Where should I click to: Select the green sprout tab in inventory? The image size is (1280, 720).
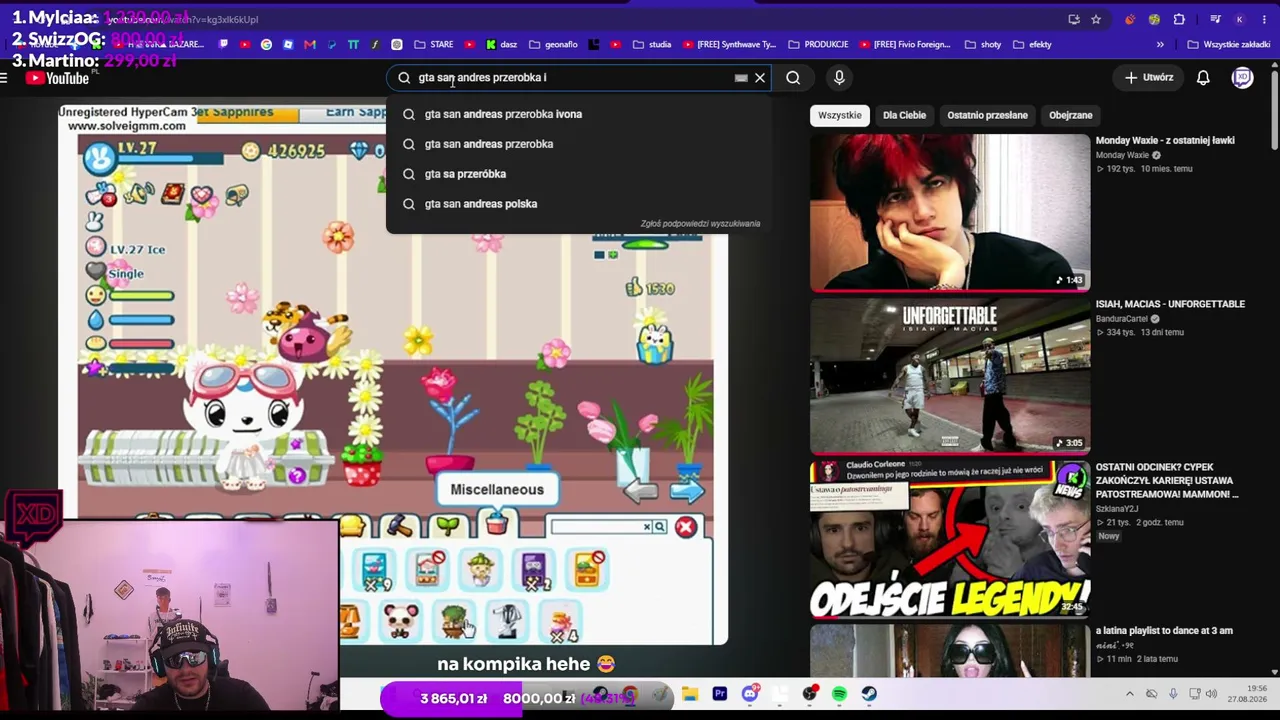tap(448, 526)
